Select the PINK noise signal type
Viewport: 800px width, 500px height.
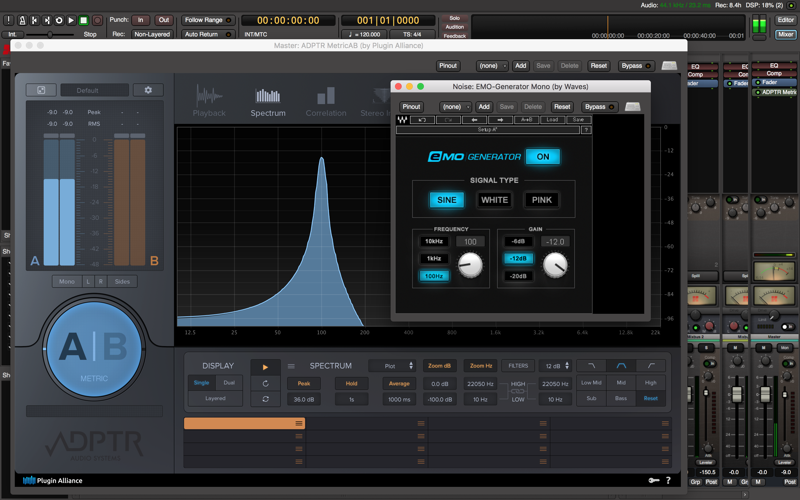point(542,200)
